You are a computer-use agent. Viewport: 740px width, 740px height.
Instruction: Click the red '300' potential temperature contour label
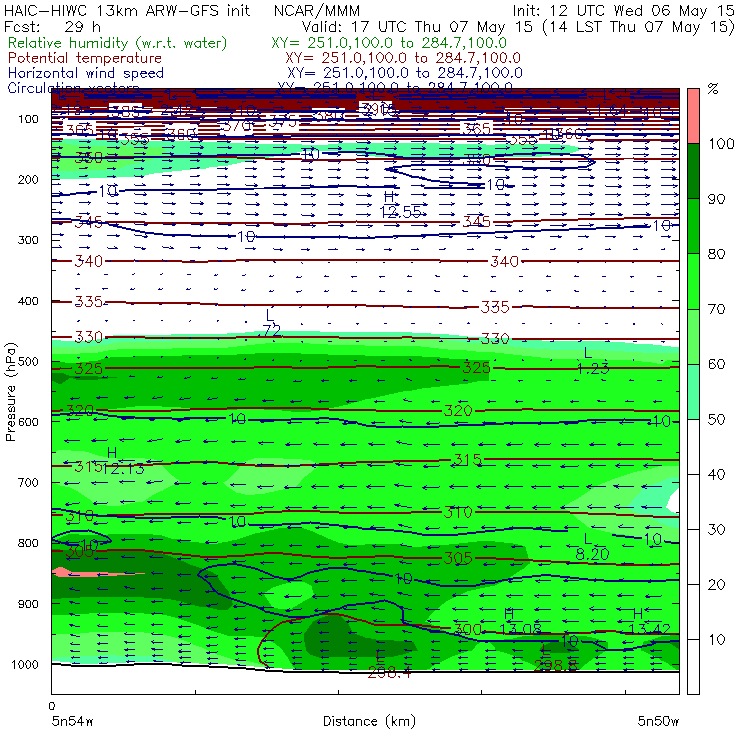click(468, 629)
